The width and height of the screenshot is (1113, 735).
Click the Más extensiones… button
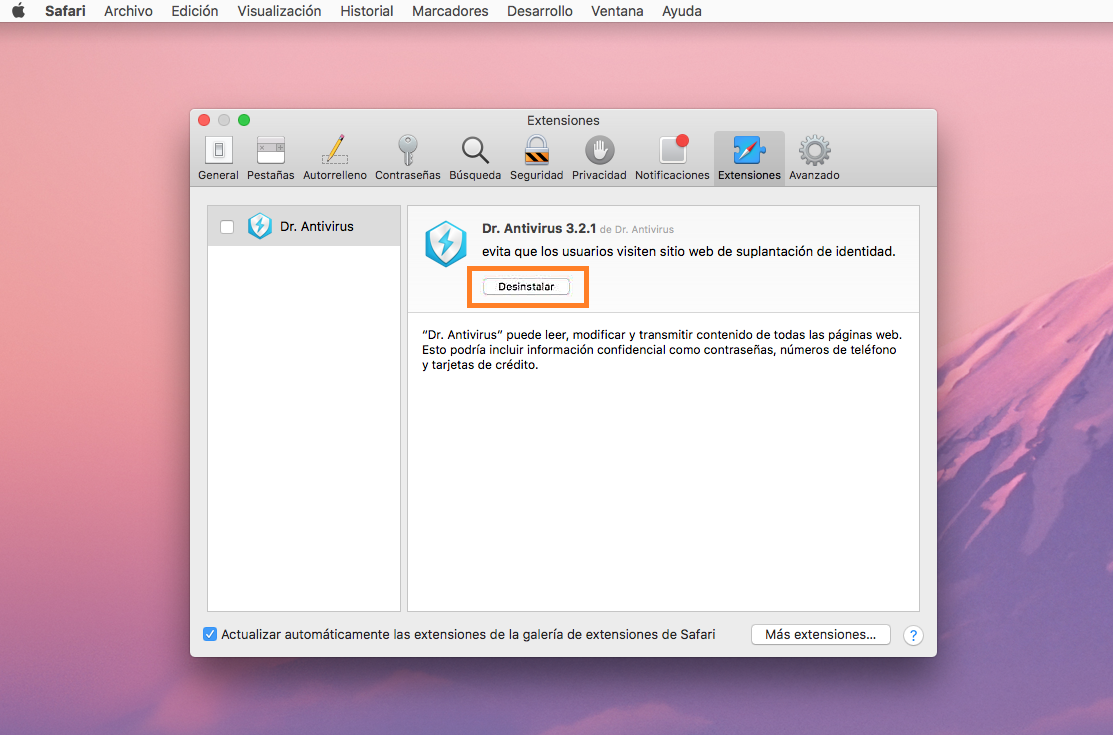pyautogui.click(x=821, y=634)
